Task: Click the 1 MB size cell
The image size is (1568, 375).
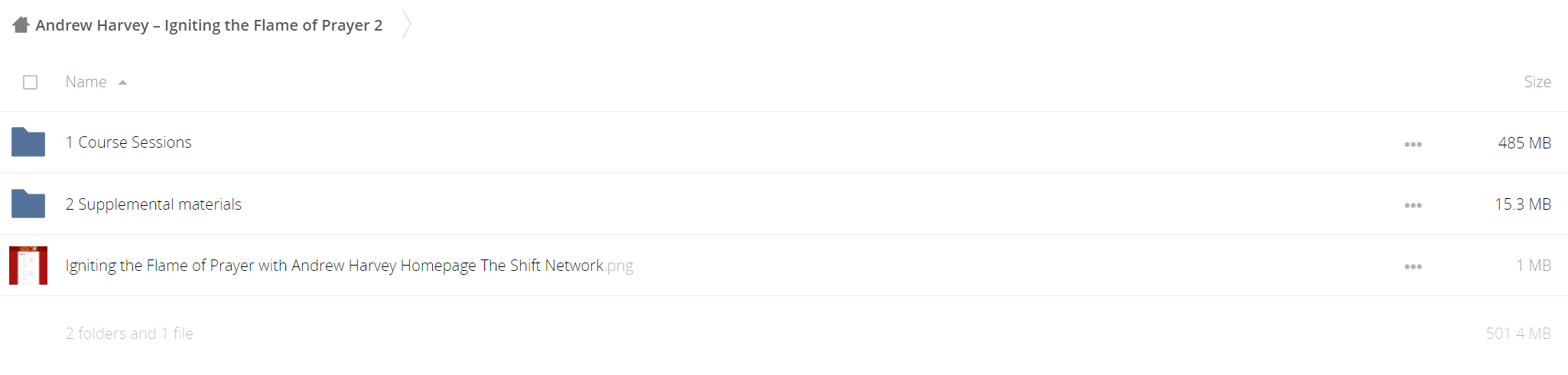Action: (1534, 266)
